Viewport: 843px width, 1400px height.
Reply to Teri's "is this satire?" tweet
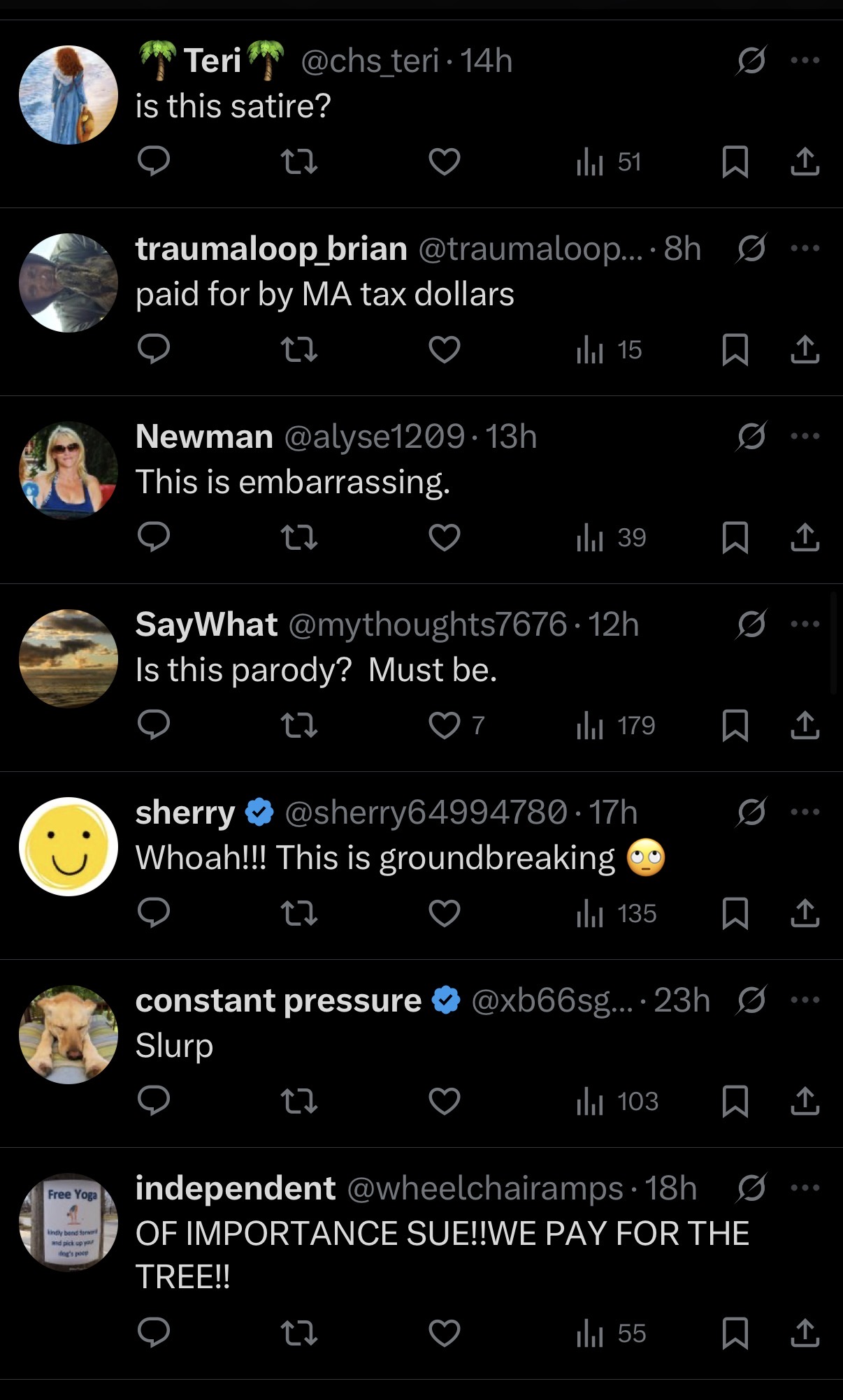[x=154, y=161]
